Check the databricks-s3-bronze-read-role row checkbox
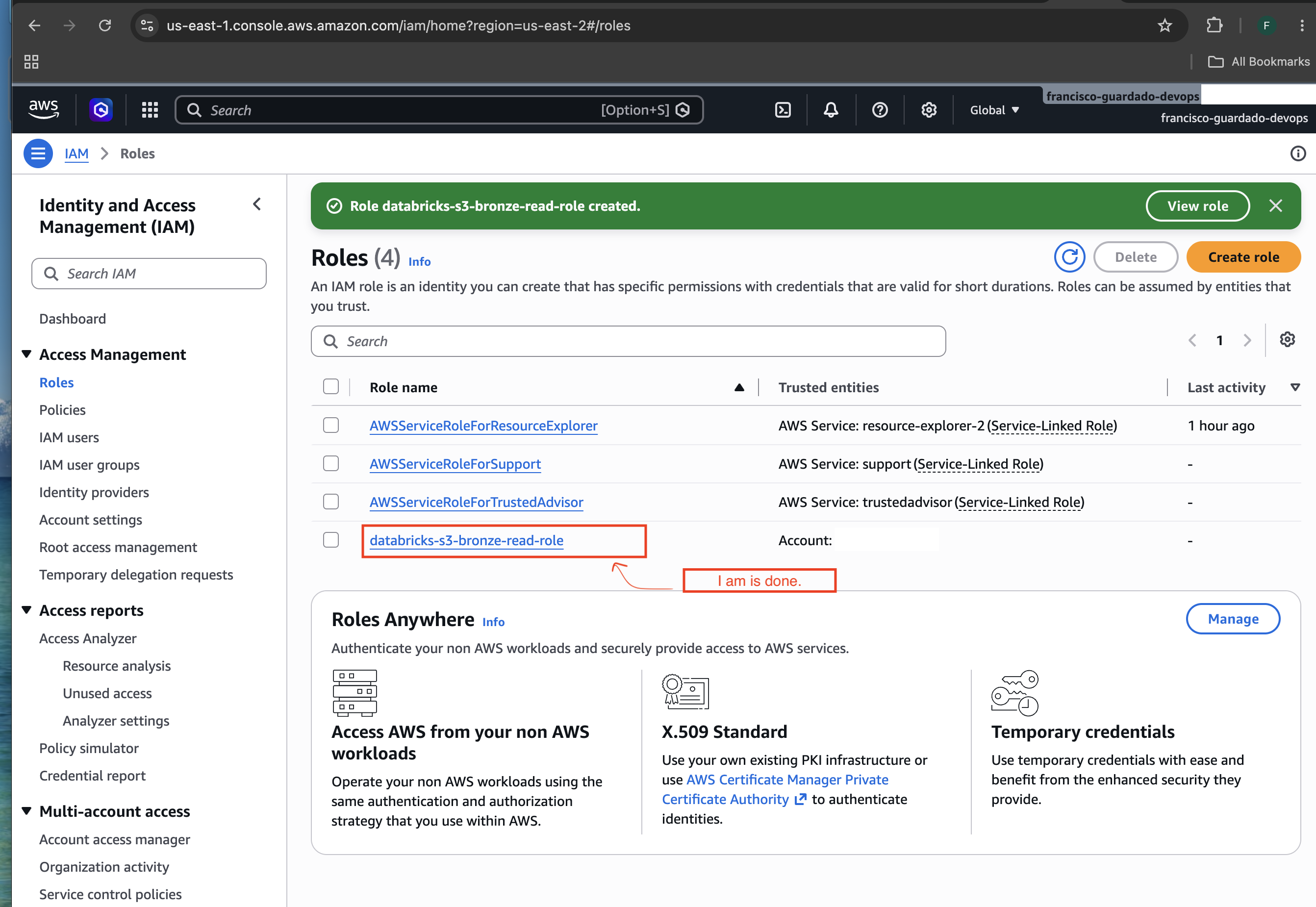The image size is (1316, 907). (330, 540)
